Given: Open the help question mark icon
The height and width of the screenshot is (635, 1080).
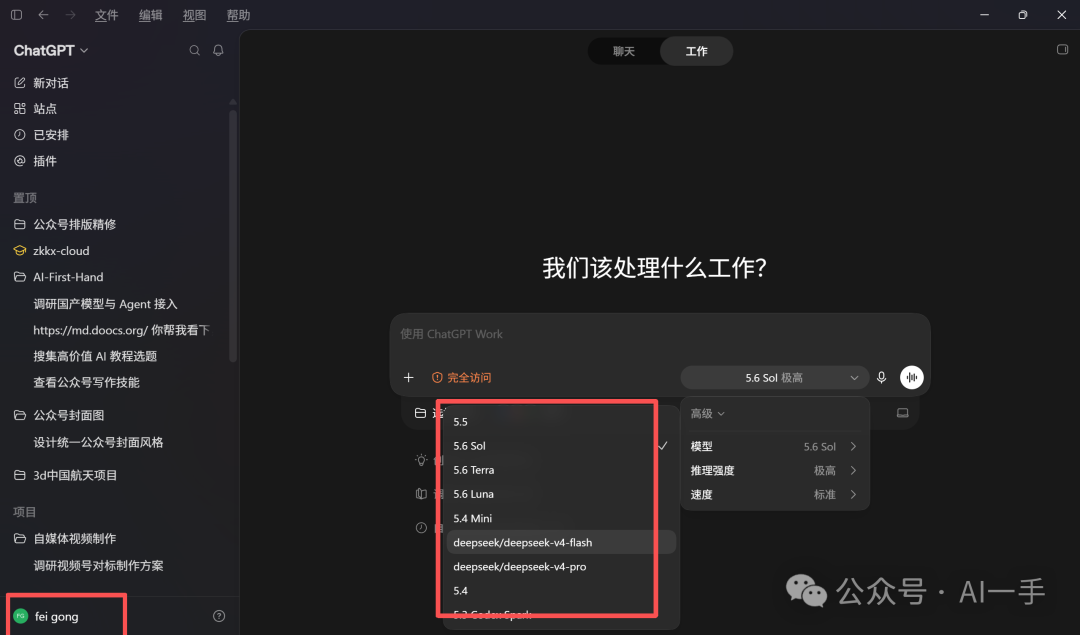Looking at the screenshot, I should (219, 616).
